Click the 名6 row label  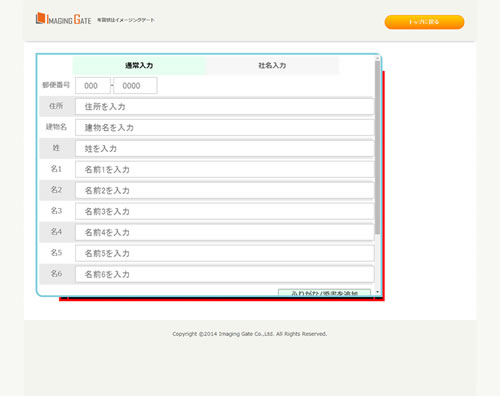[56, 274]
